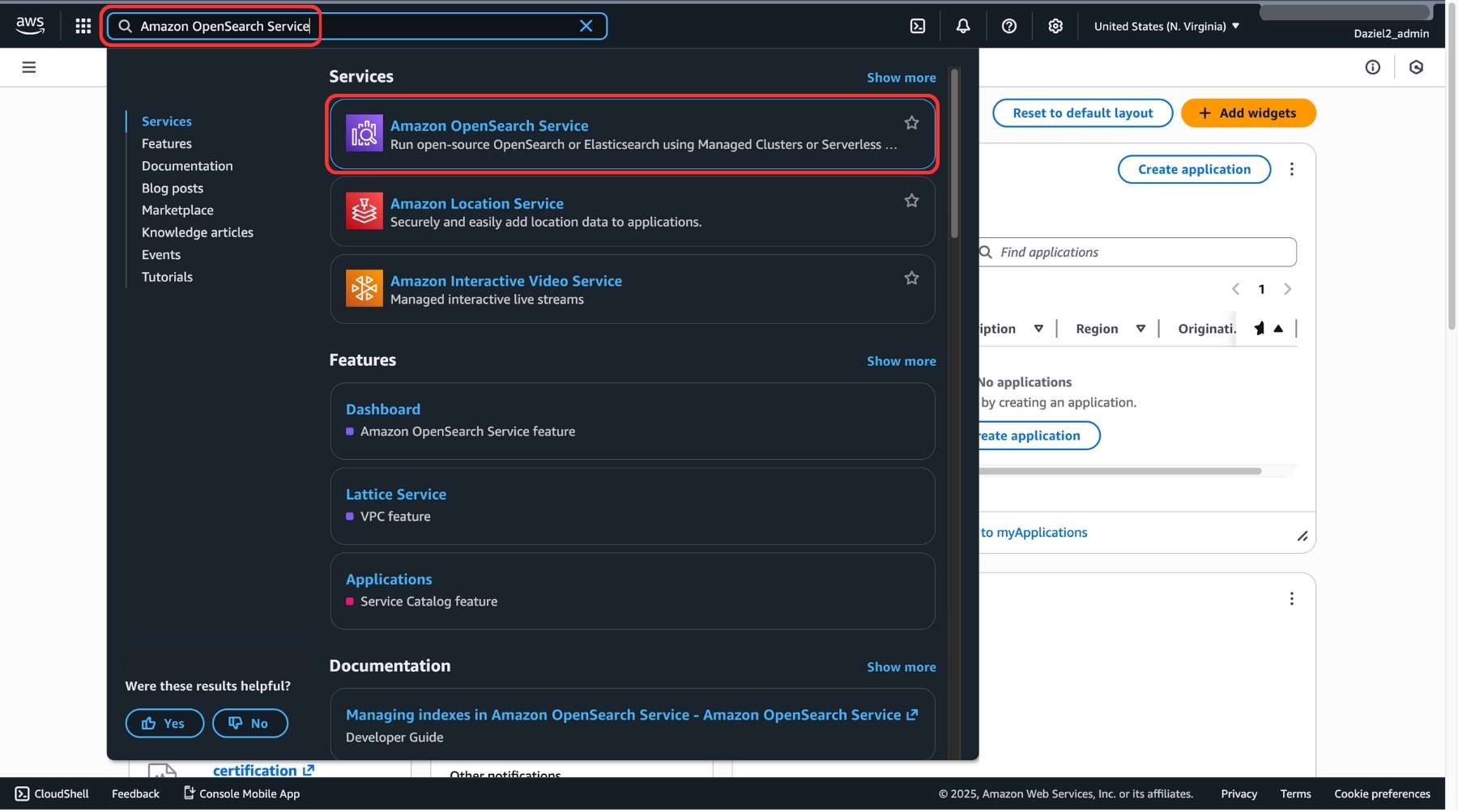The height and width of the screenshot is (812, 1458).
Task: Select Documentation in search category list
Action: pos(187,166)
